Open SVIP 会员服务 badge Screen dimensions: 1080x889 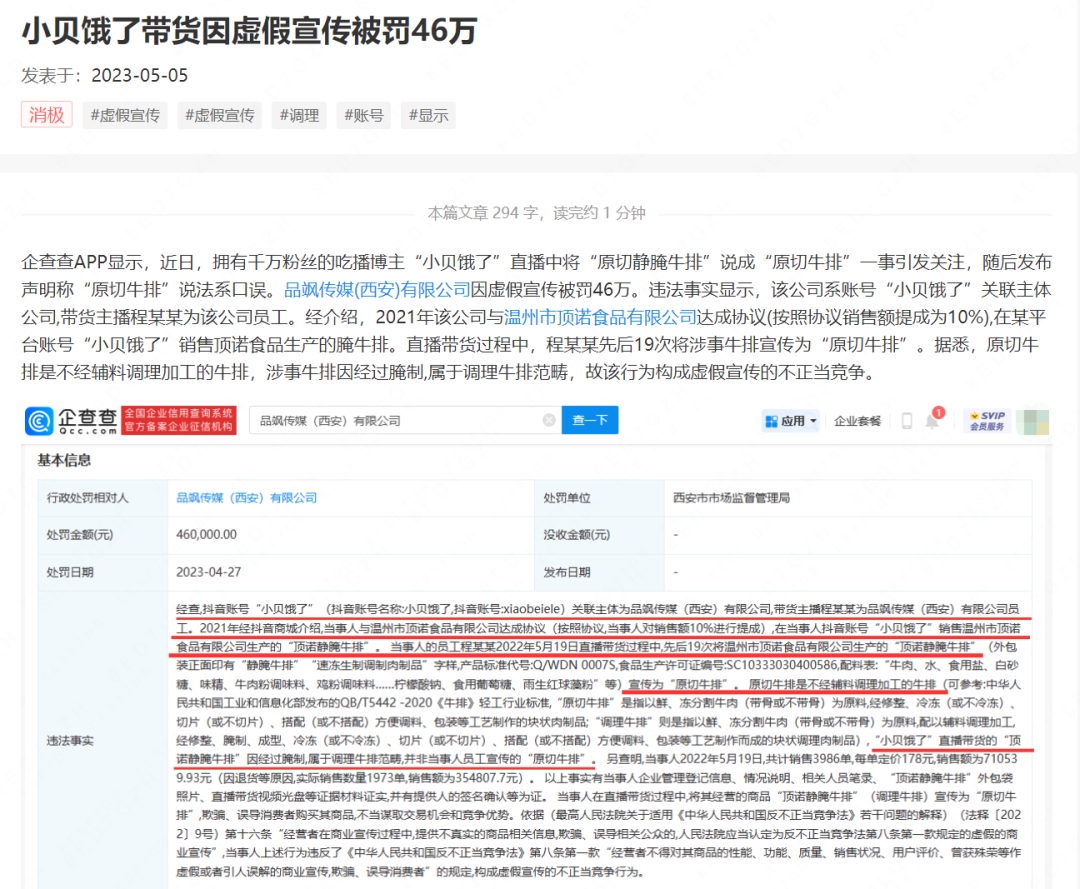(986, 421)
